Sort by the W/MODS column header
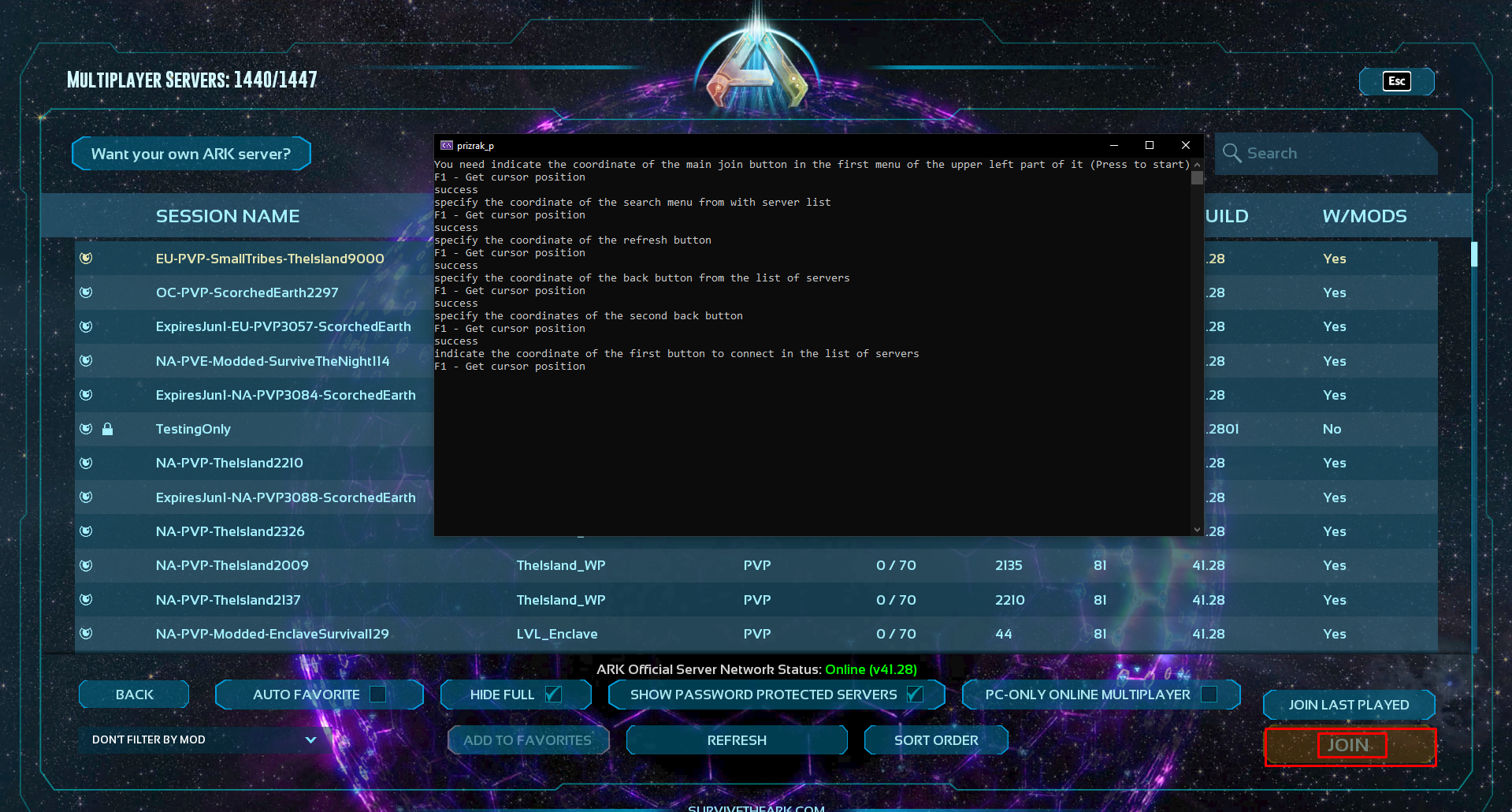1512x812 pixels. [1365, 216]
